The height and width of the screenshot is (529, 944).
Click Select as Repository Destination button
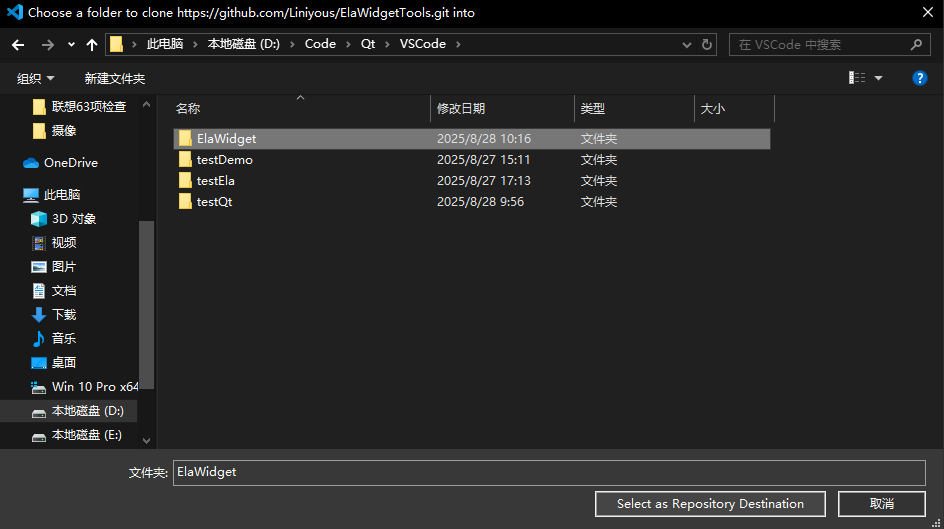710,504
